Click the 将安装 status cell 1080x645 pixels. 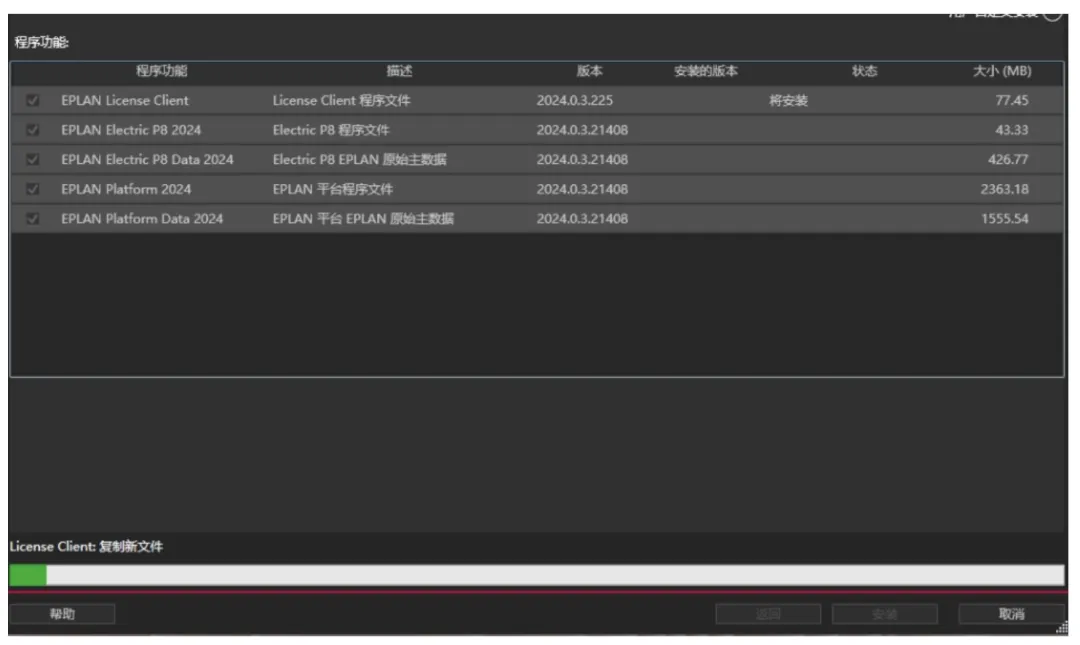point(788,101)
